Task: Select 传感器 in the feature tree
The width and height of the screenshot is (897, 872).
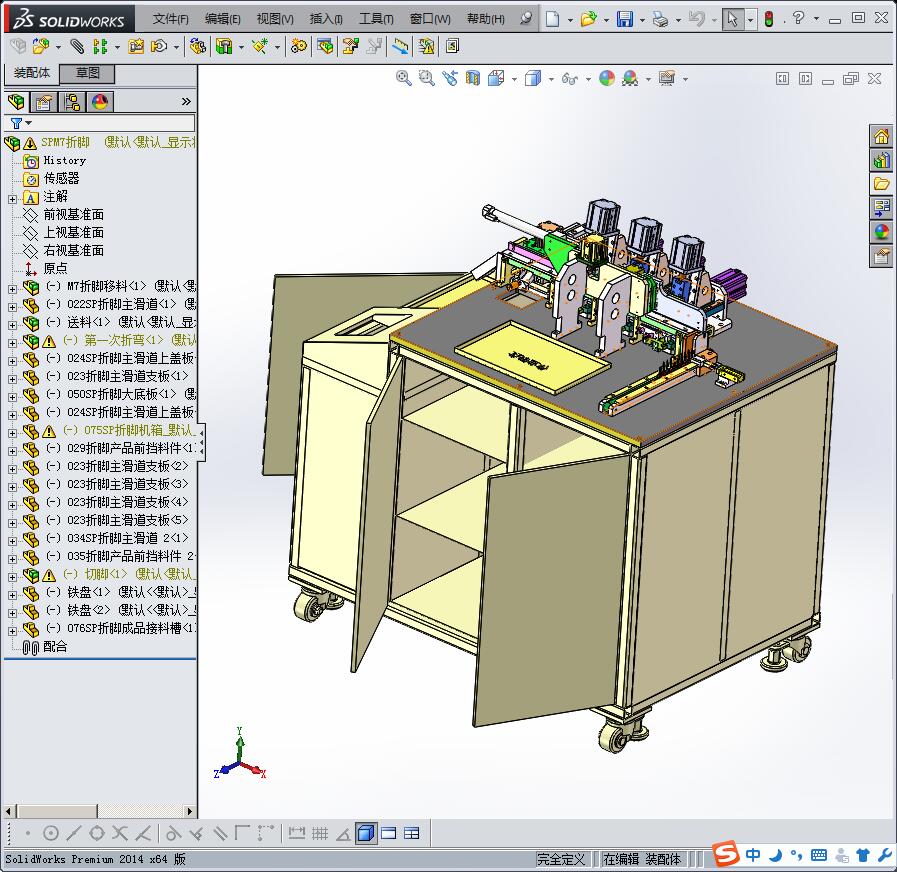Action: point(62,179)
